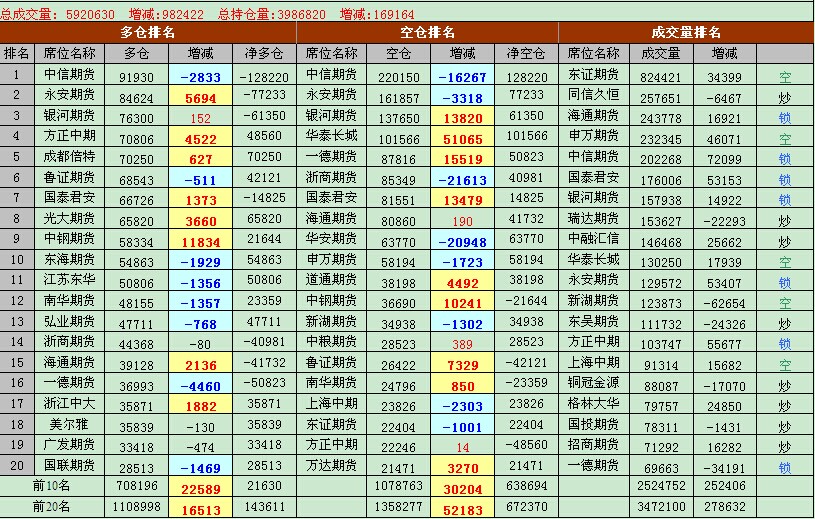Click the top-10 long total 708196
The height and width of the screenshot is (519, 815).
136,486
